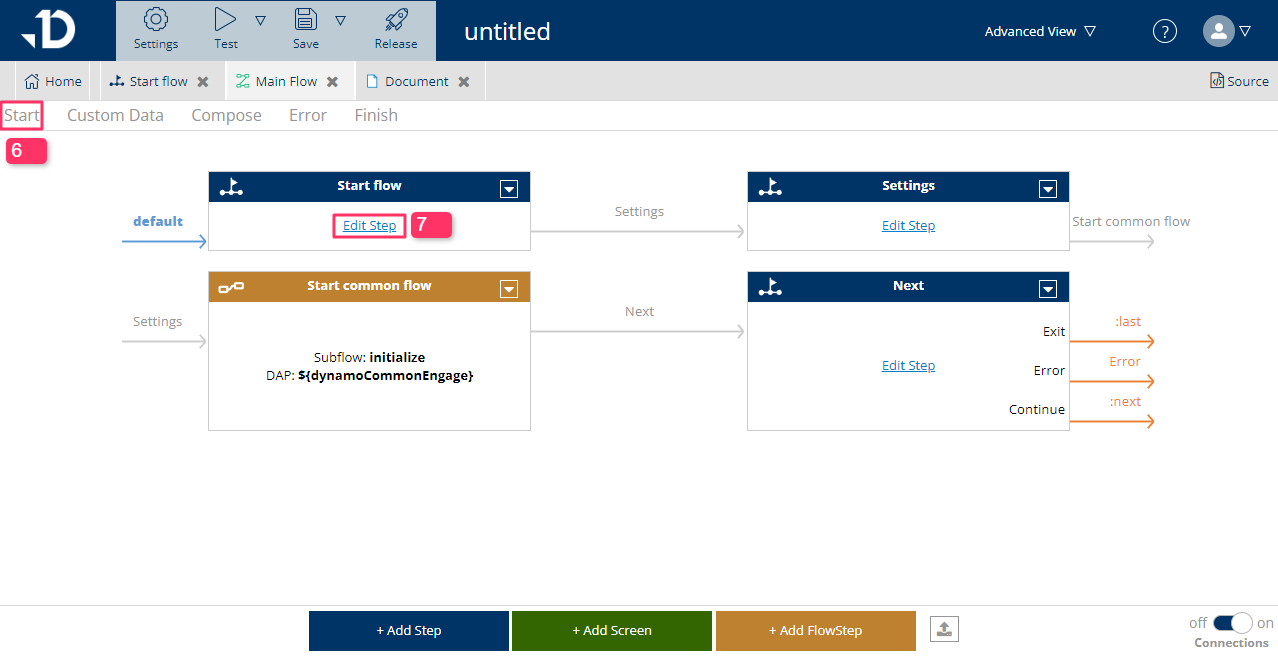Viewport: 1278px width, 656px height.
Task: Open dropdown arrow next to Save
Action: tap(340, 20)
